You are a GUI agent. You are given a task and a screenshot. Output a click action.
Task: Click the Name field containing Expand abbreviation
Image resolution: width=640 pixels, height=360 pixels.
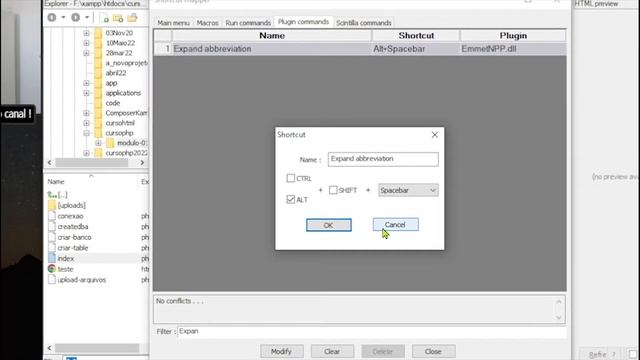pyautogui.click(x=383, y=159)
